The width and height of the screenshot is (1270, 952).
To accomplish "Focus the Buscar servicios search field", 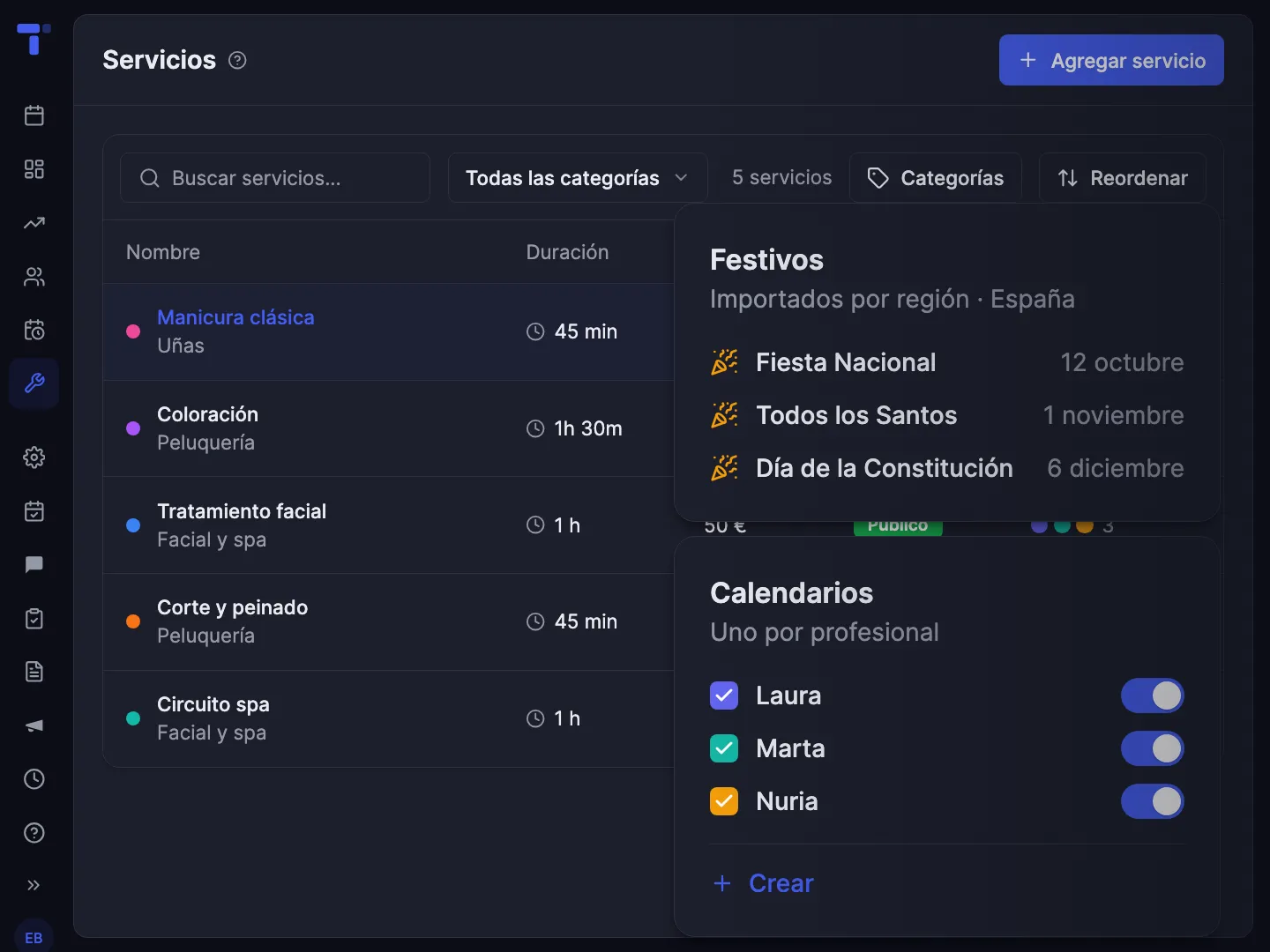I will pyautogui.click(x=275, y=178).
